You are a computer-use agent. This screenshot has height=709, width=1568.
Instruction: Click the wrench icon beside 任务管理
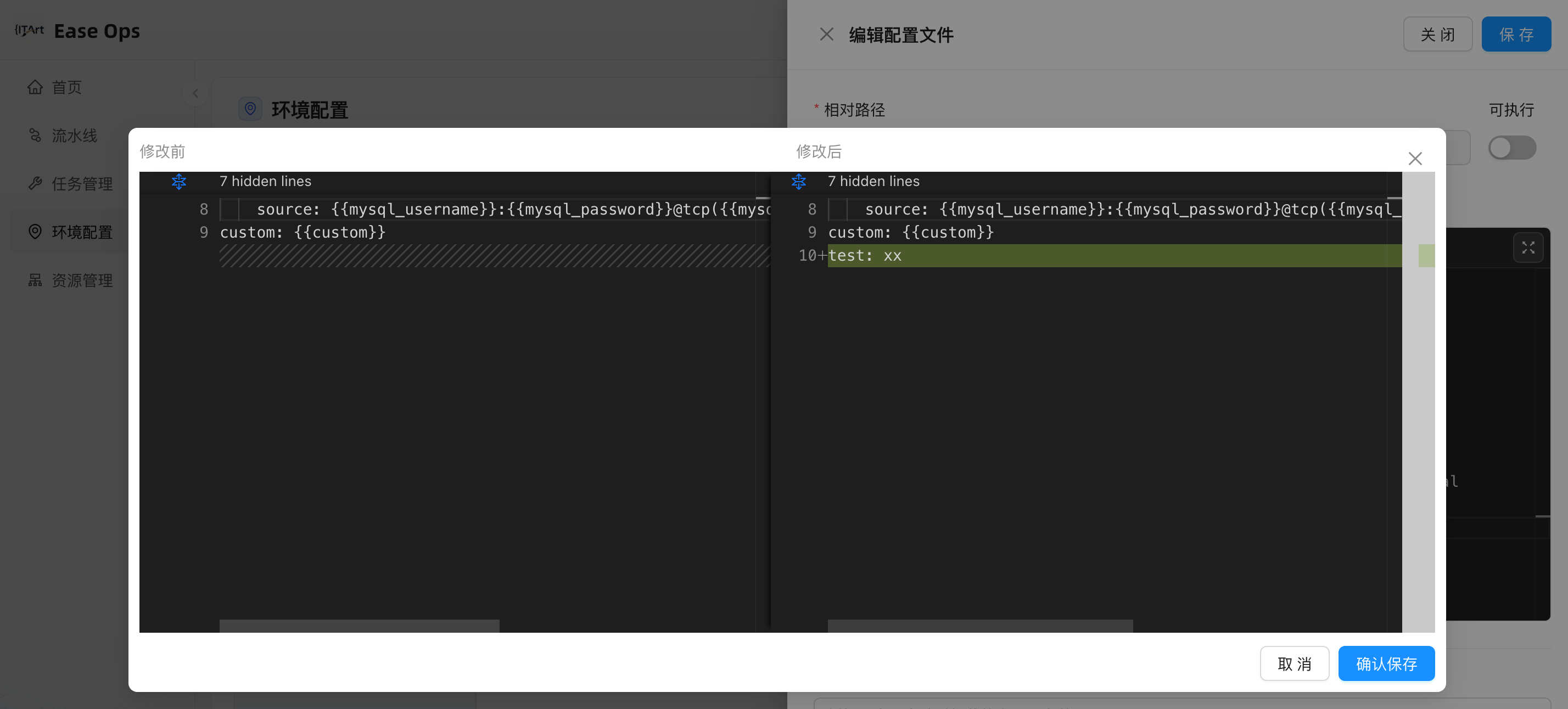(x=35, y=183)
